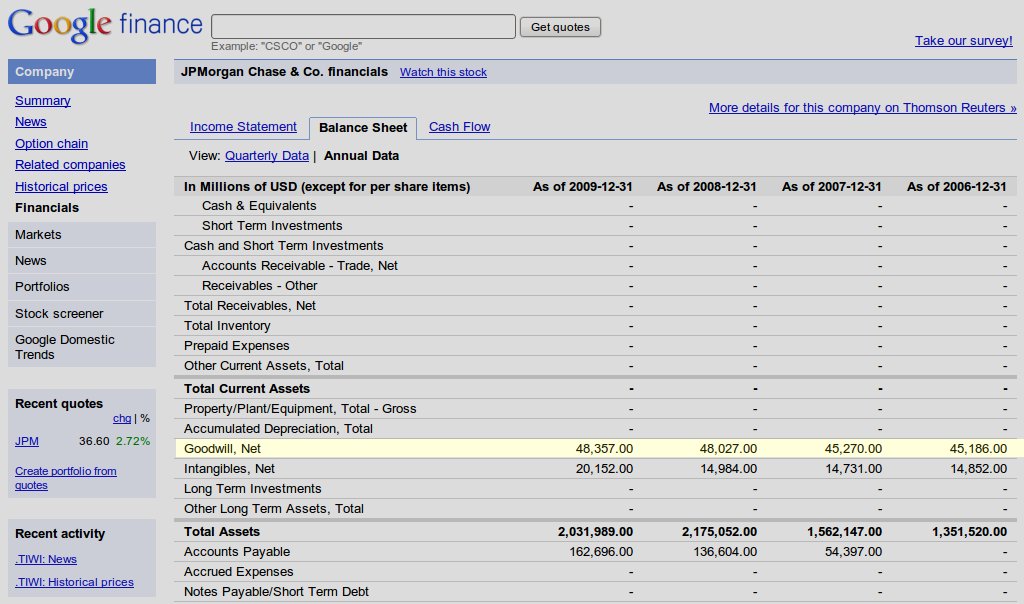Select Other Long Term Assets, Total label
1024x604 pixels.
(x=274, y=509)
